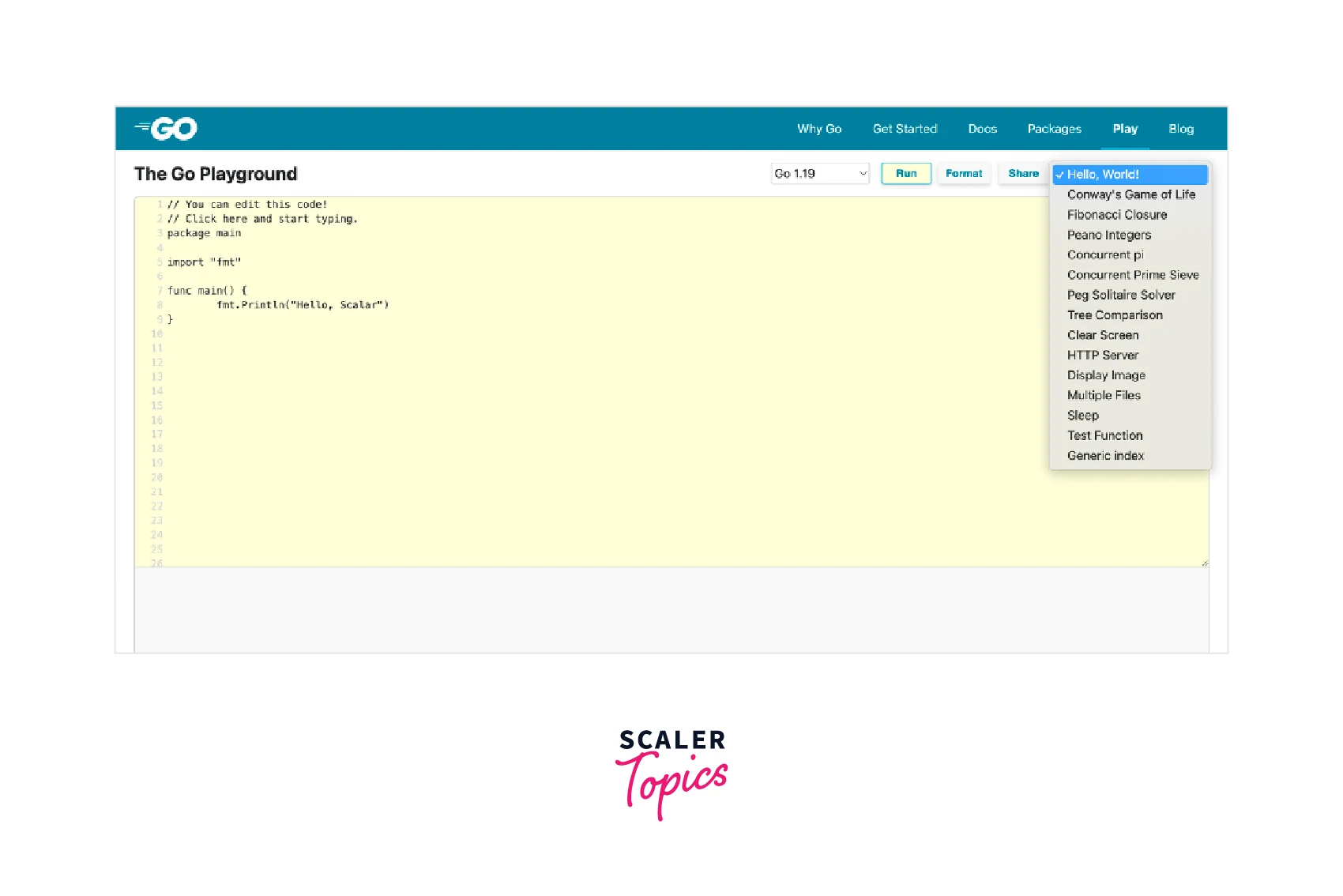Grab the editor resize handle corner
Viewport: 1343px width, 896px height.
[1204, 563]
